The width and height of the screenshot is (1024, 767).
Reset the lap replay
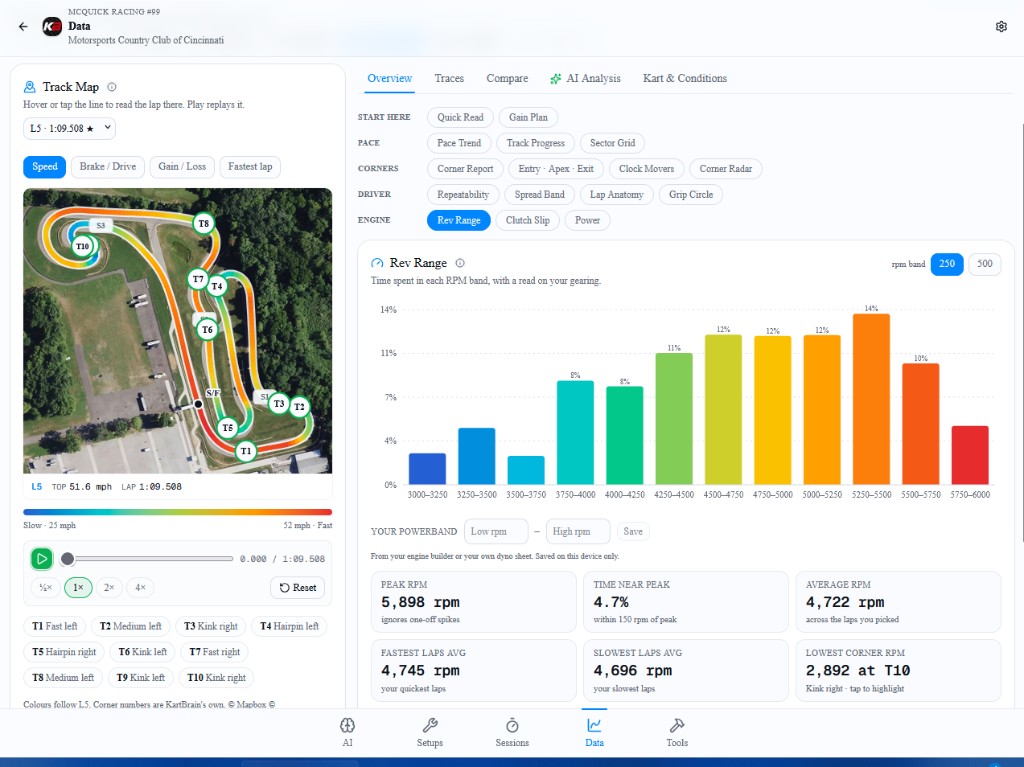[298, 587]
